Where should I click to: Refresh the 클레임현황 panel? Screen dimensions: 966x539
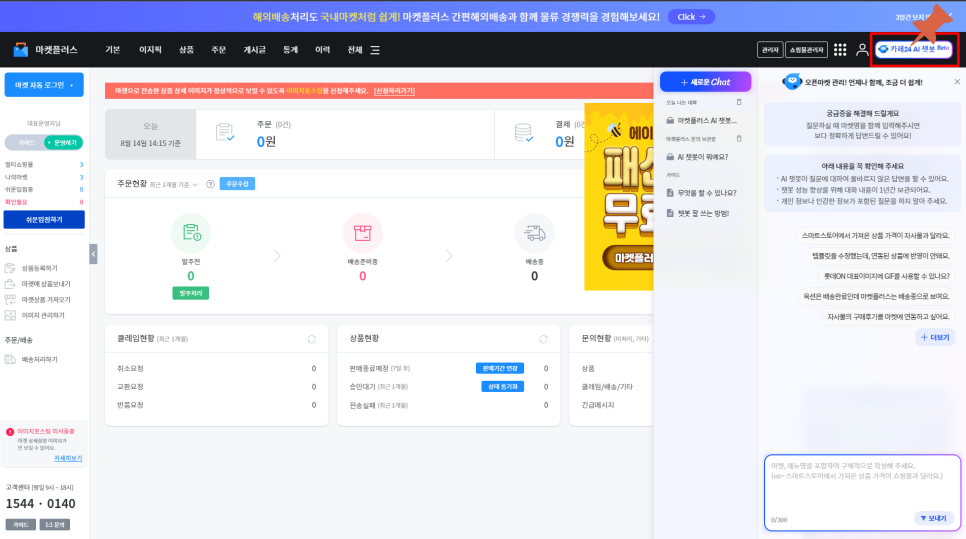pos(312,339)
